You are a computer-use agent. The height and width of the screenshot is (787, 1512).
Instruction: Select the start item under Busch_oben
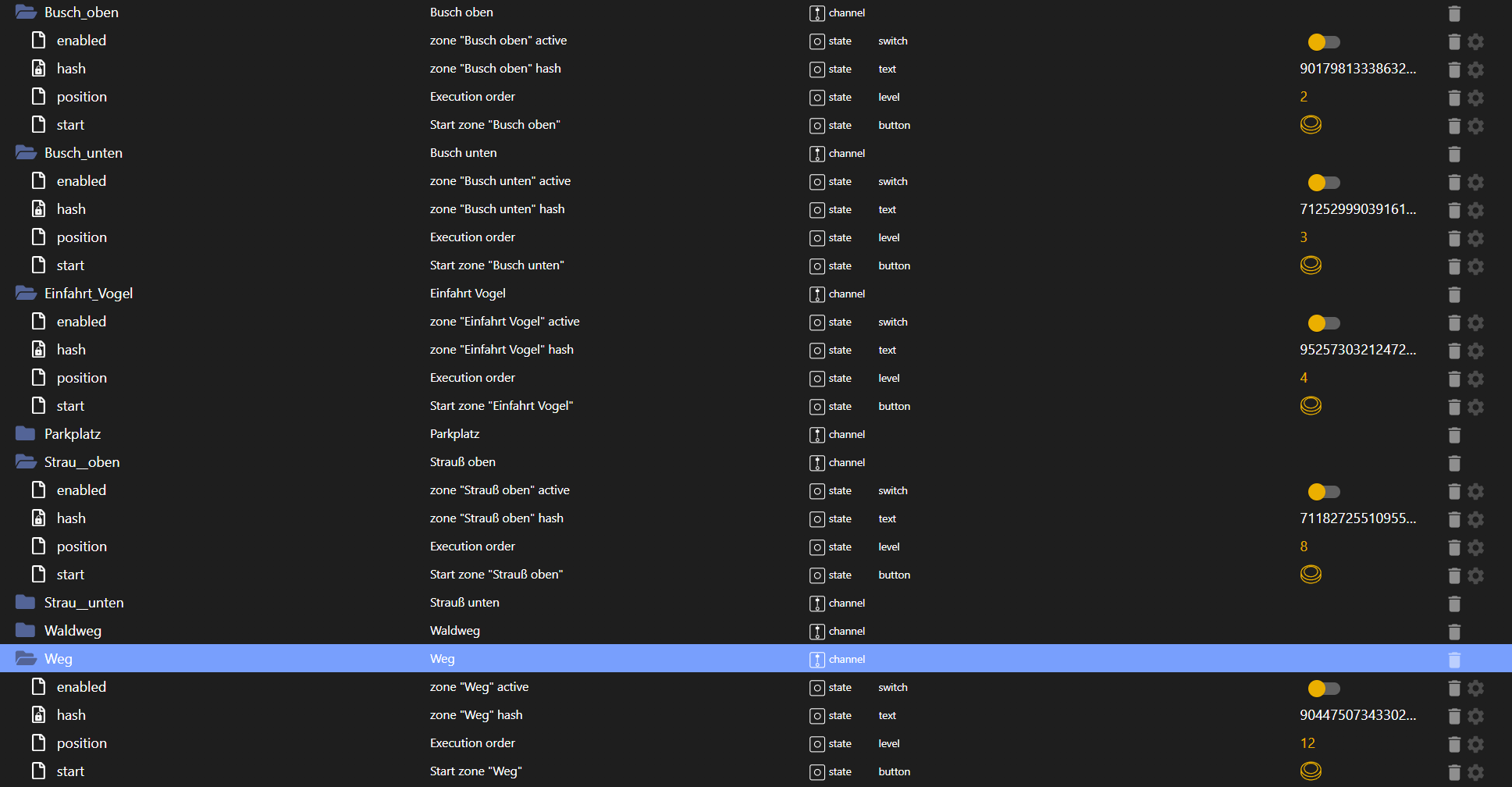tap(70, 125)
